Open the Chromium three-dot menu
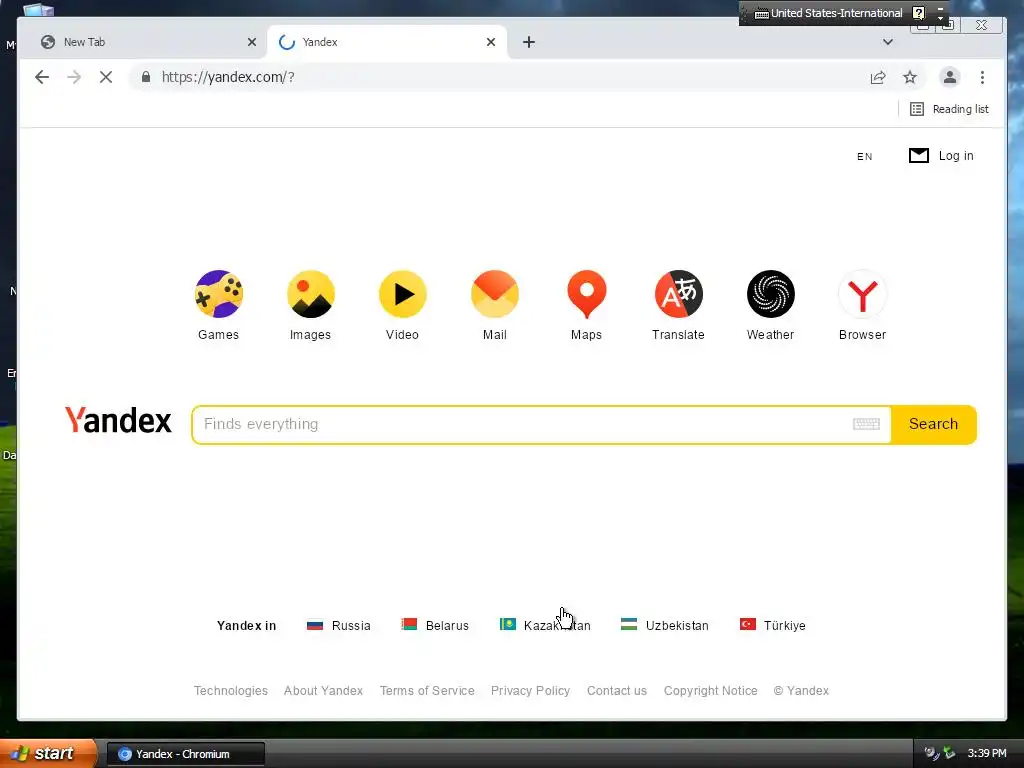Screen dimensions: 1024x768 [982, 77]
